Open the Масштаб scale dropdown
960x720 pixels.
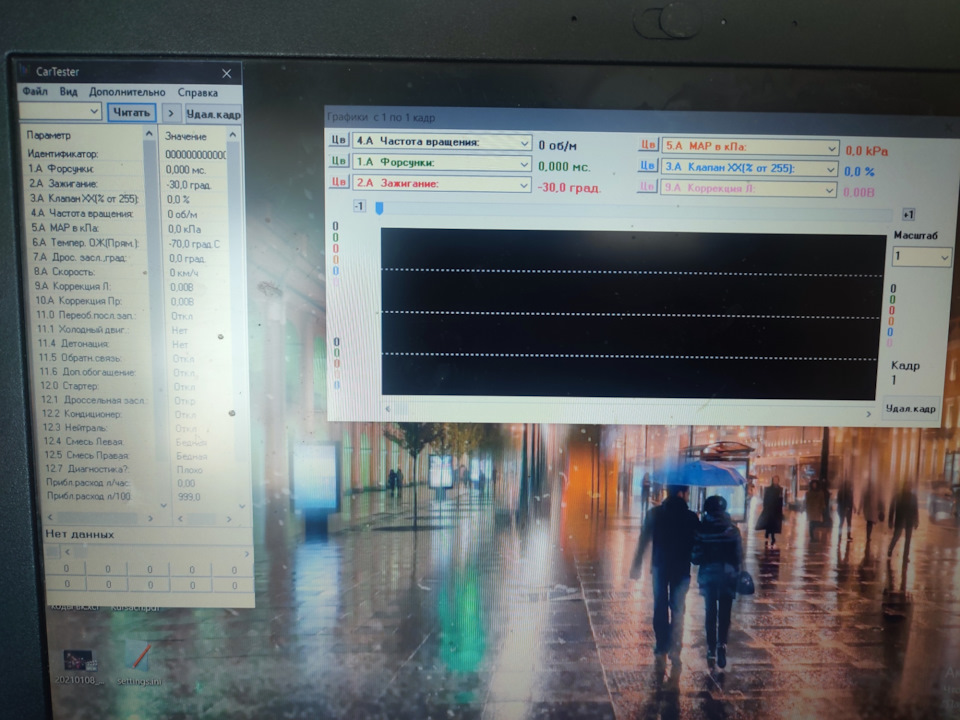(x=921, y=257)
